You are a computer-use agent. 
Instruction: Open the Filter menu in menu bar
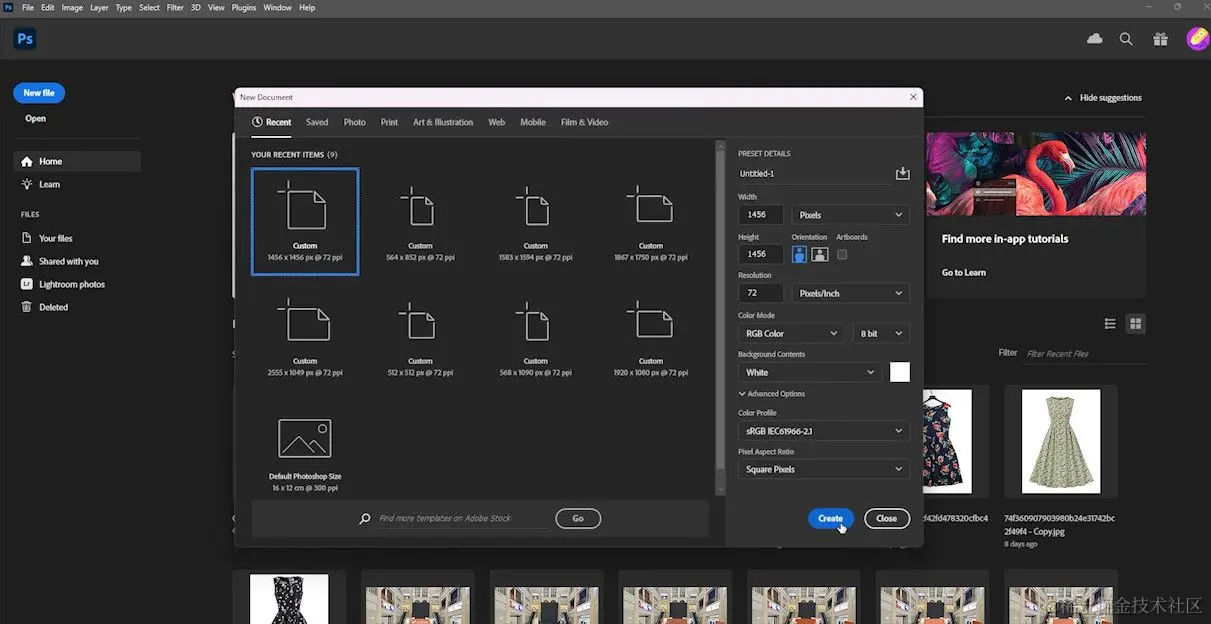pos(175,7)
